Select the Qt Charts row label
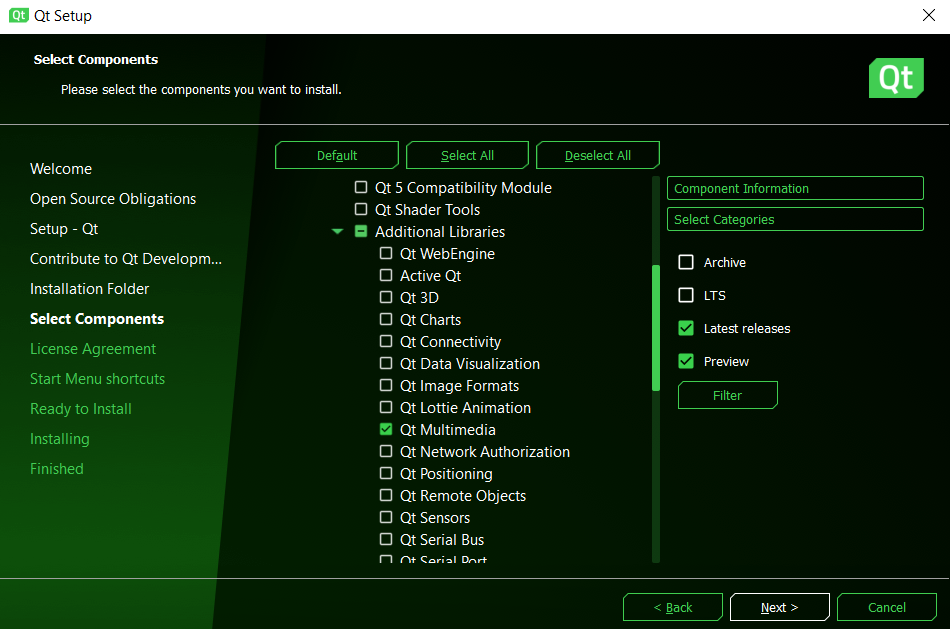 point(430,320)
